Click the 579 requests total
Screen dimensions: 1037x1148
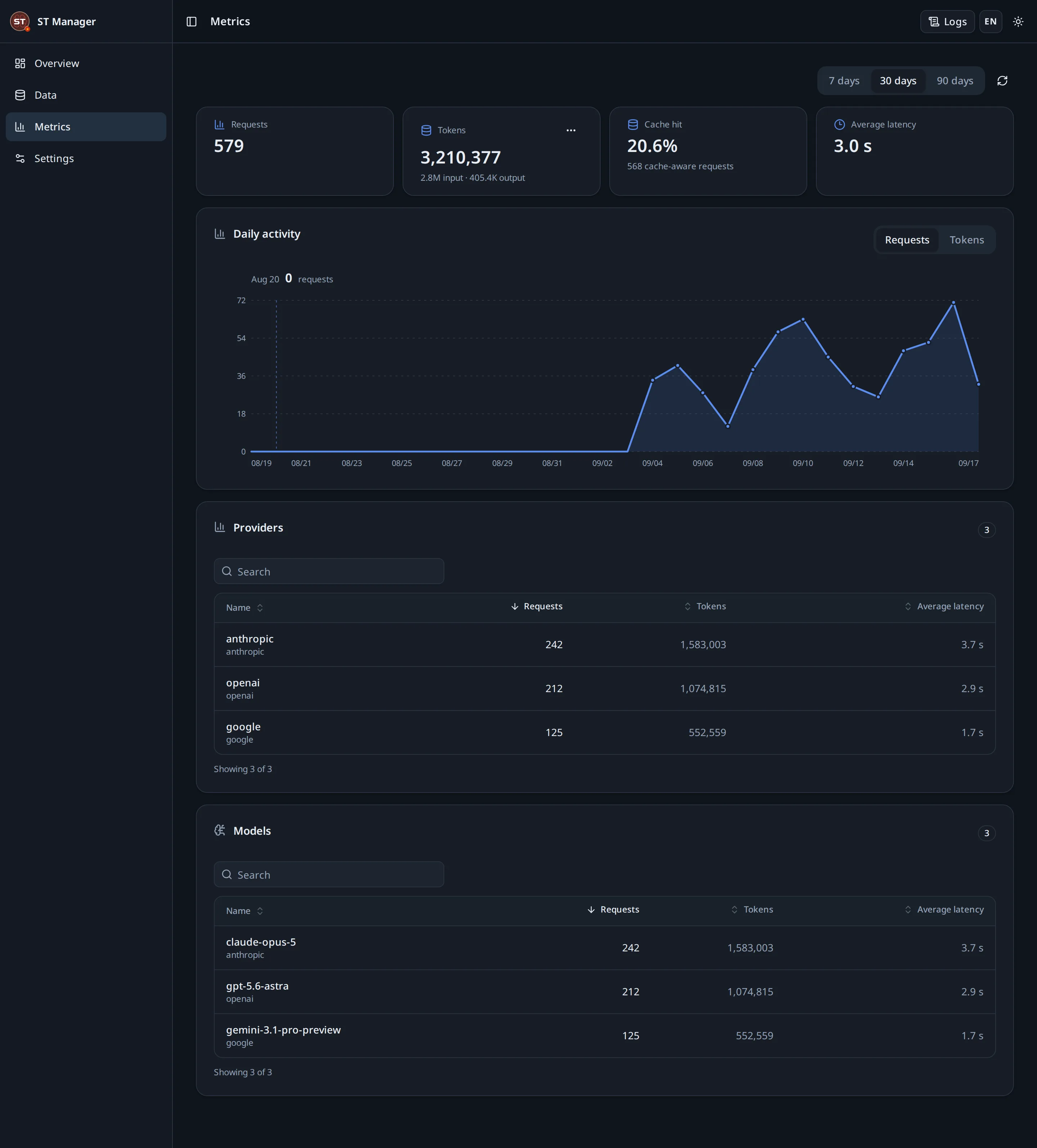(228, 146)
